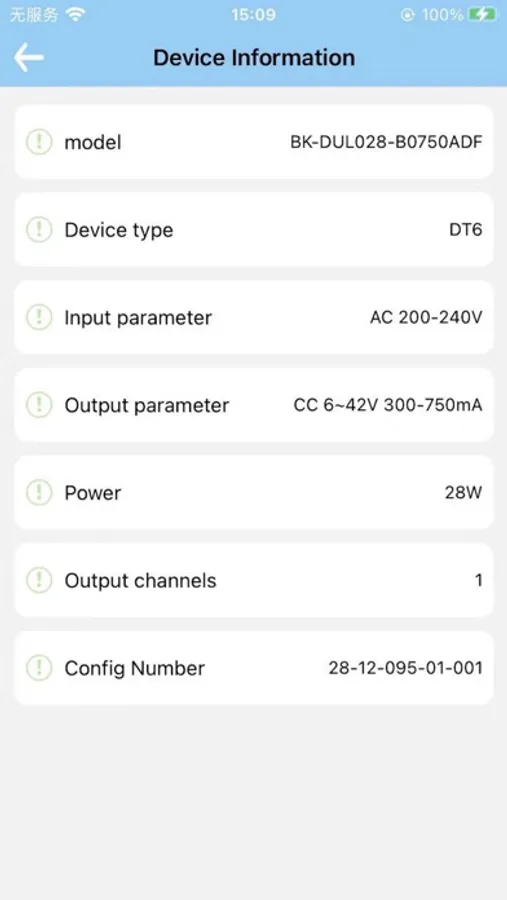Click the info icon beside Output parameter
507x900 pixels.
tap(39, 405)
